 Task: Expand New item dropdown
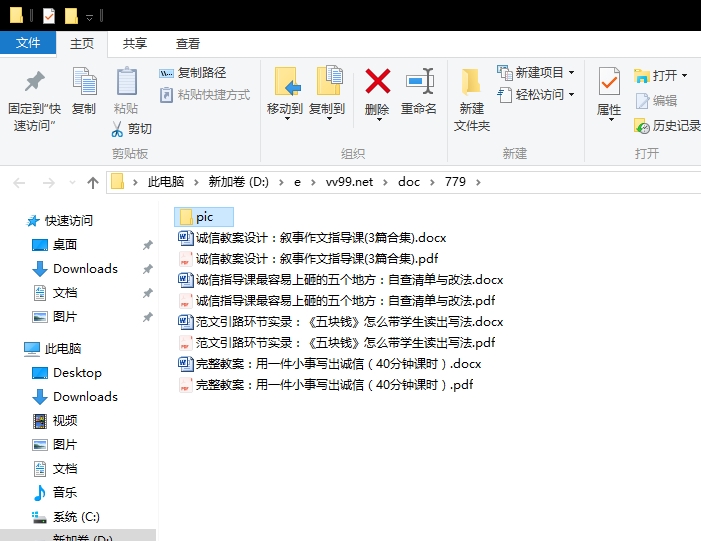(x=571, y=72)
